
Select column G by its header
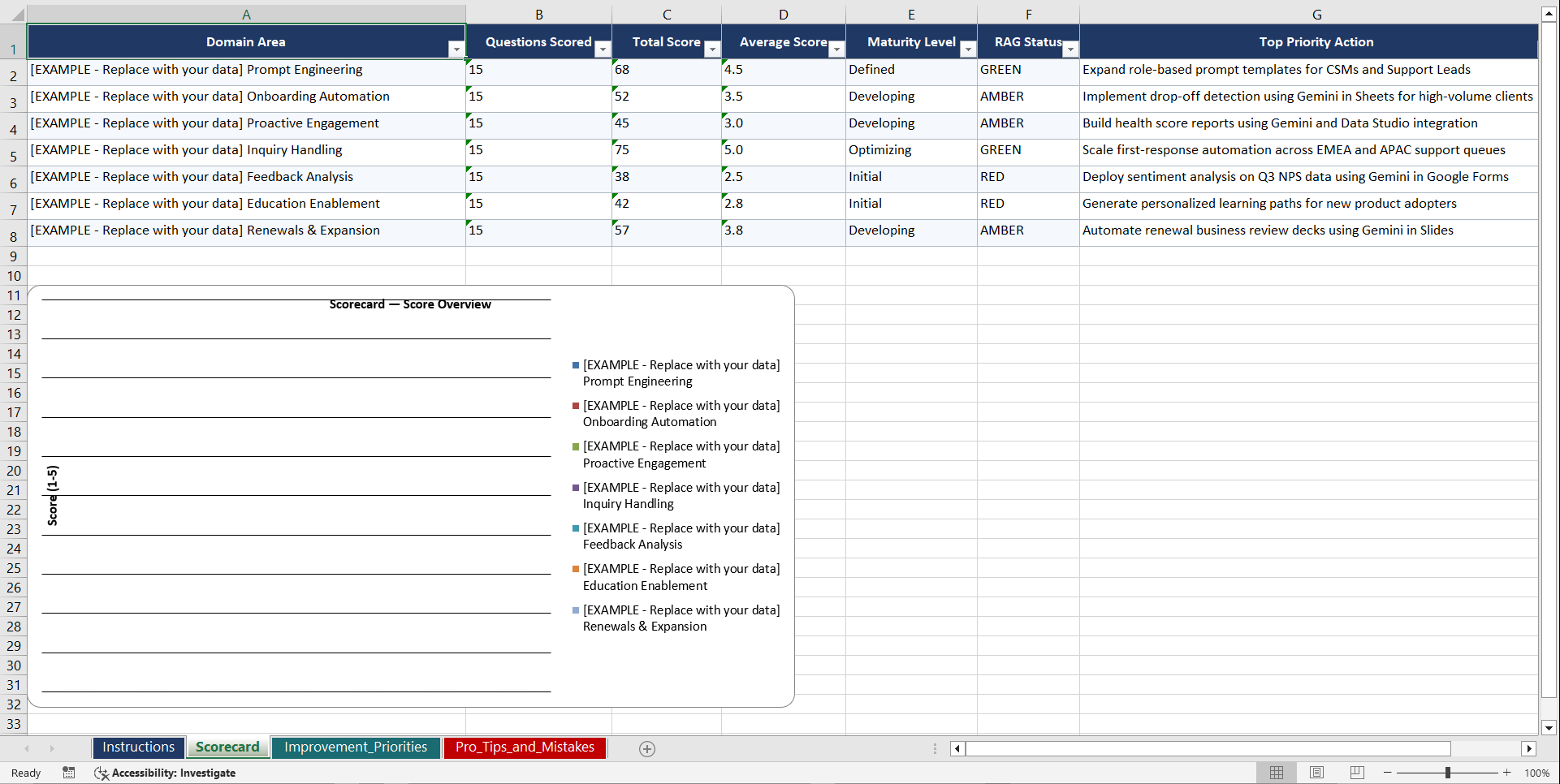1316,14
